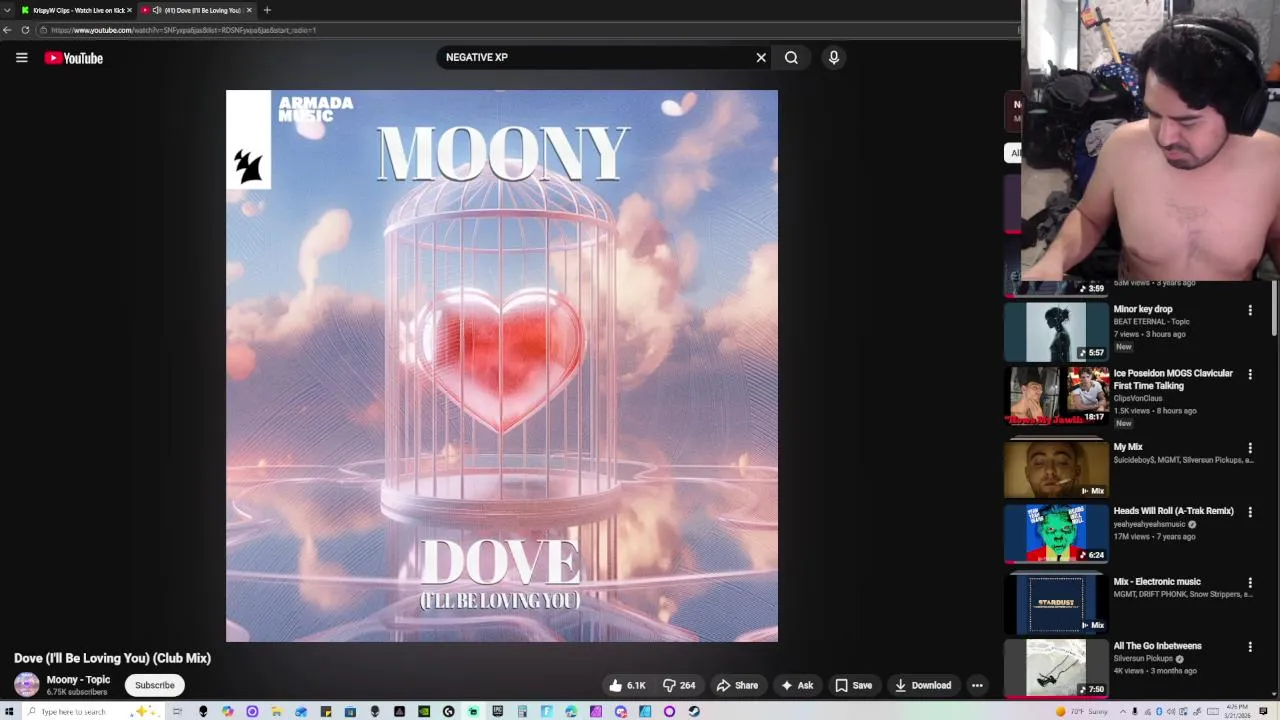Select the Dove (I'll Be Loving You) tab
Image resolution: width=1280 pixels, height=720 pixels.
[197, 10]
